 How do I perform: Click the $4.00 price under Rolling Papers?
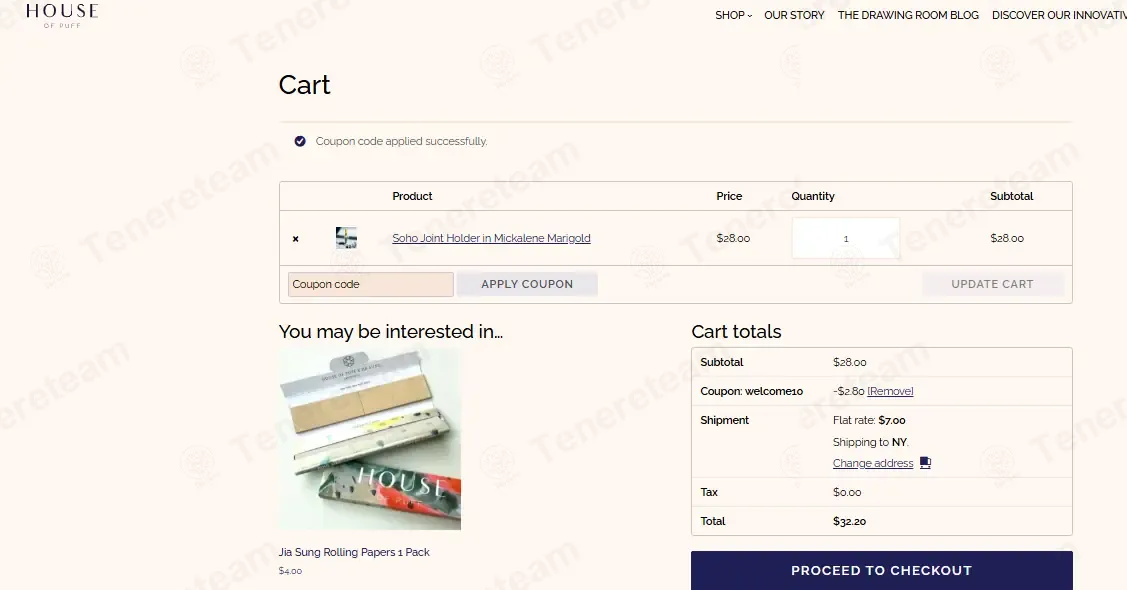(x=290, y=571)
